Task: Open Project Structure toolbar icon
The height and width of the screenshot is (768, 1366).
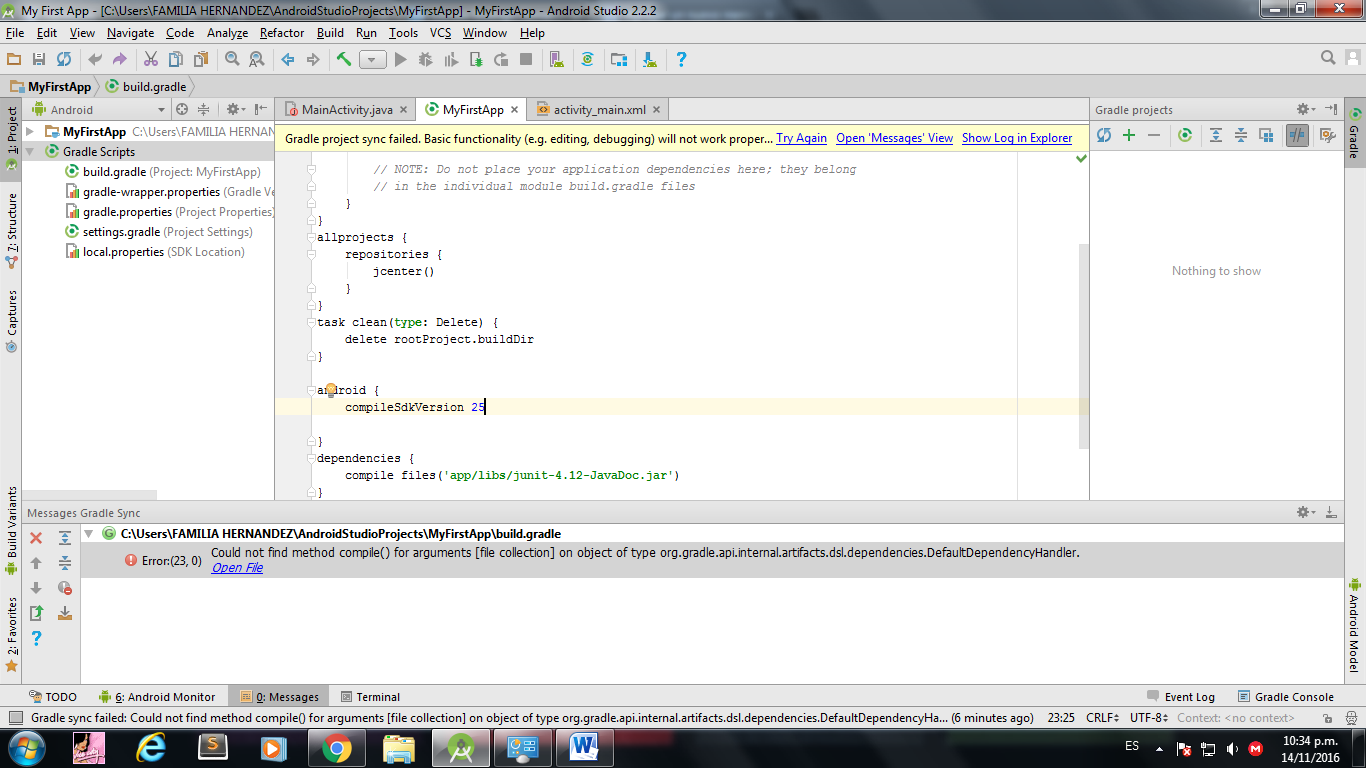Action: point(619,60)
